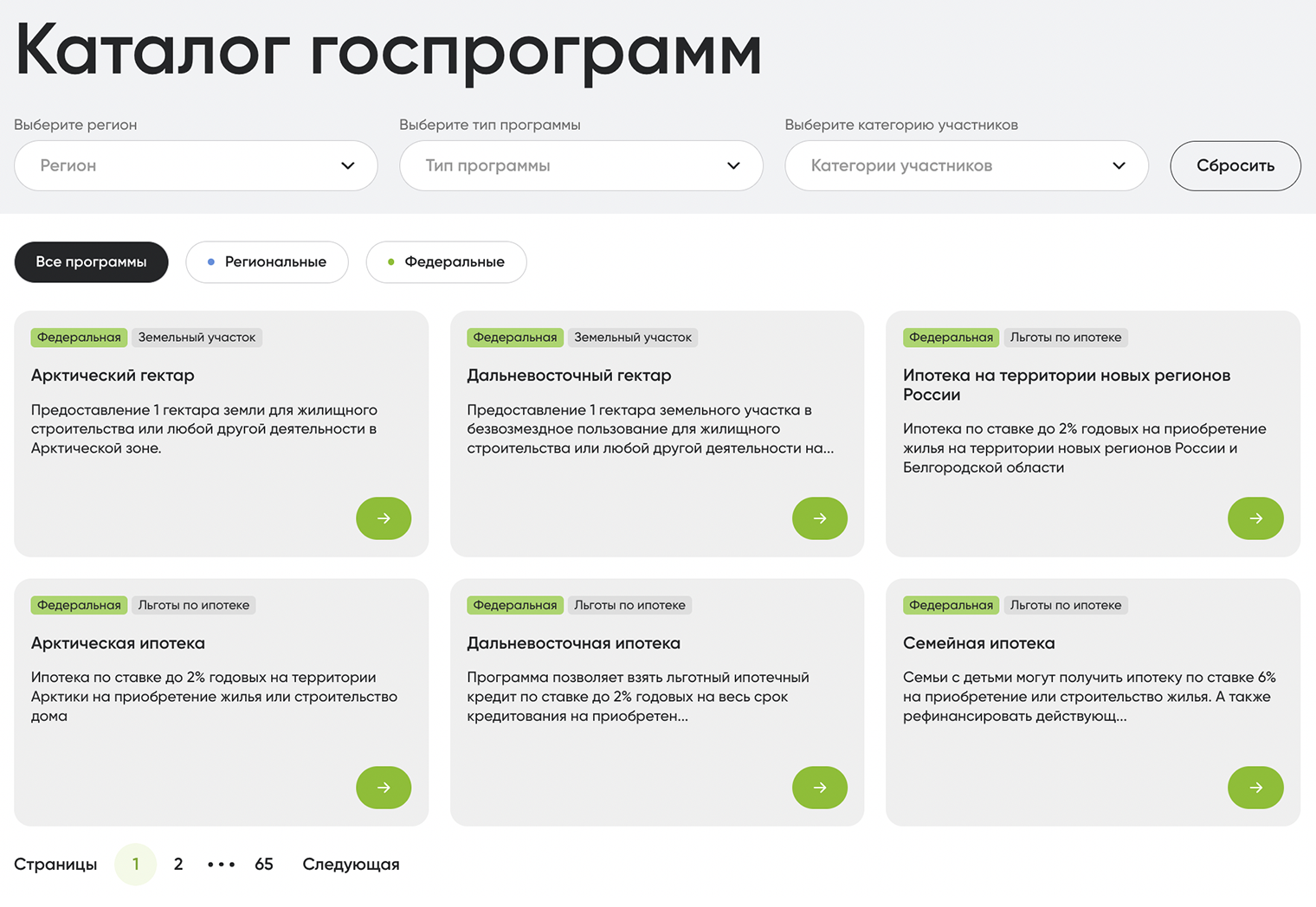This screenshot has height=907, width=1316.
Task: Click Арктический гектар description text
Action: click(204, 429)
